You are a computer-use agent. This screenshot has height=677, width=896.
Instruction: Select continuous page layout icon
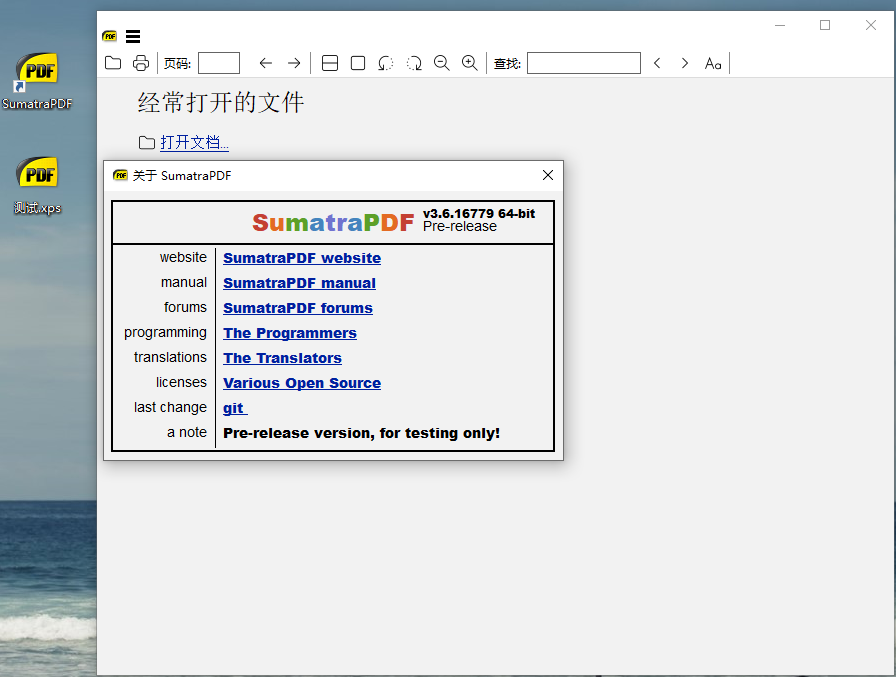[x=330, y=63]
